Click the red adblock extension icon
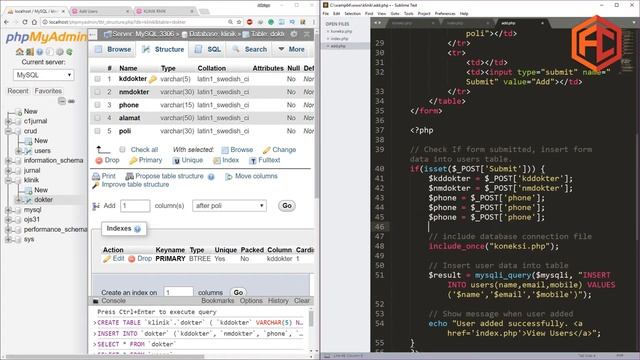Viewport: 640px width, 360px height. 249,22
